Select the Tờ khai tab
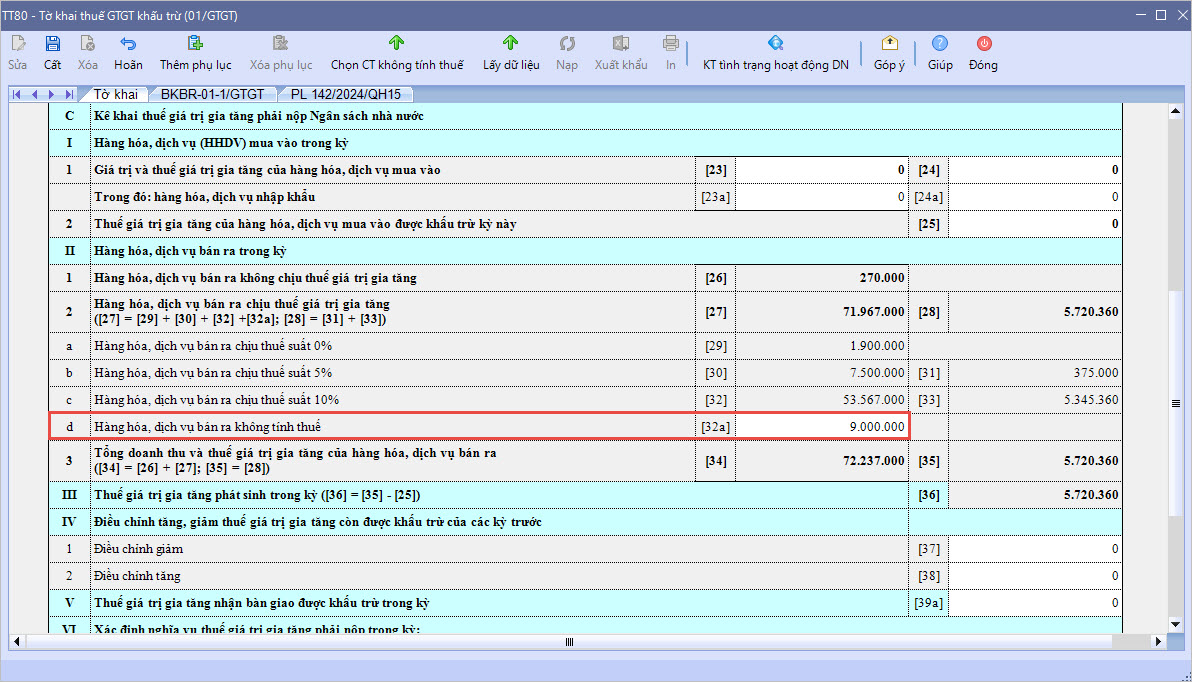 116,94
